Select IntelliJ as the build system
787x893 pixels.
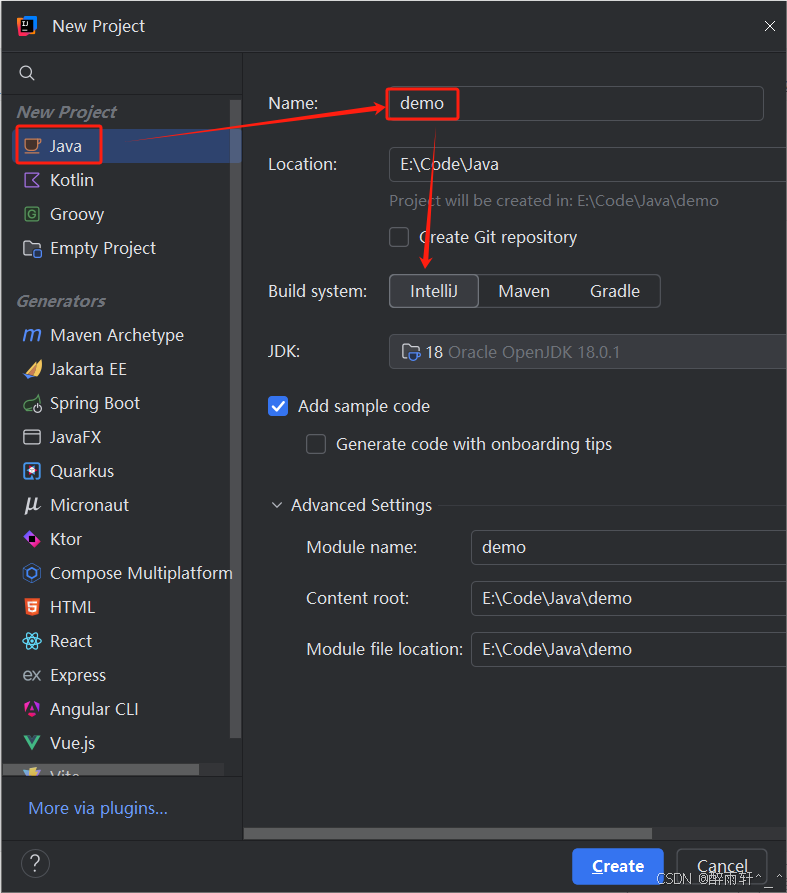[434, 291]
